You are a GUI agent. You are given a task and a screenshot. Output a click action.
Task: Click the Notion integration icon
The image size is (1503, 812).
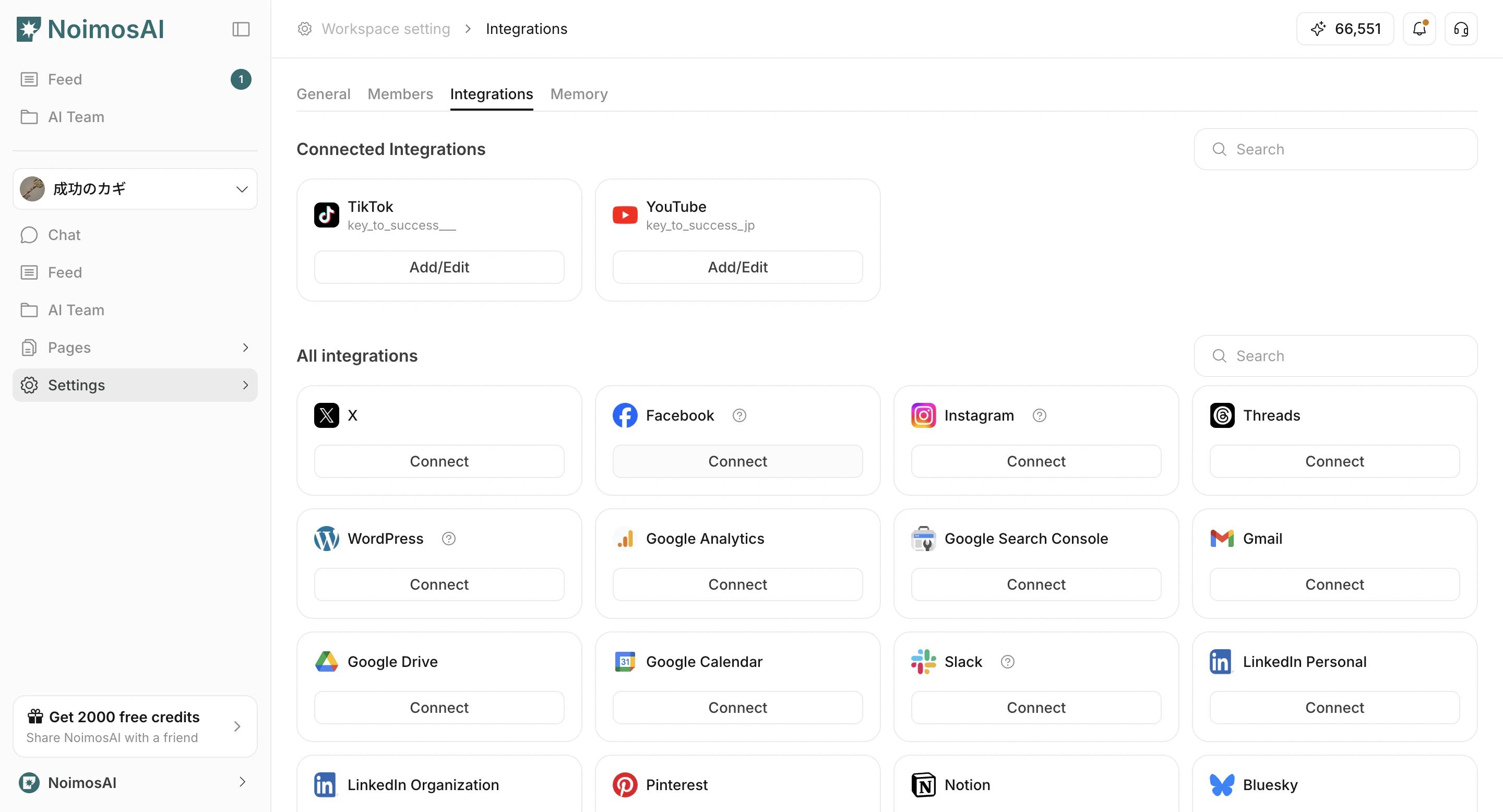tap(924, 784)
